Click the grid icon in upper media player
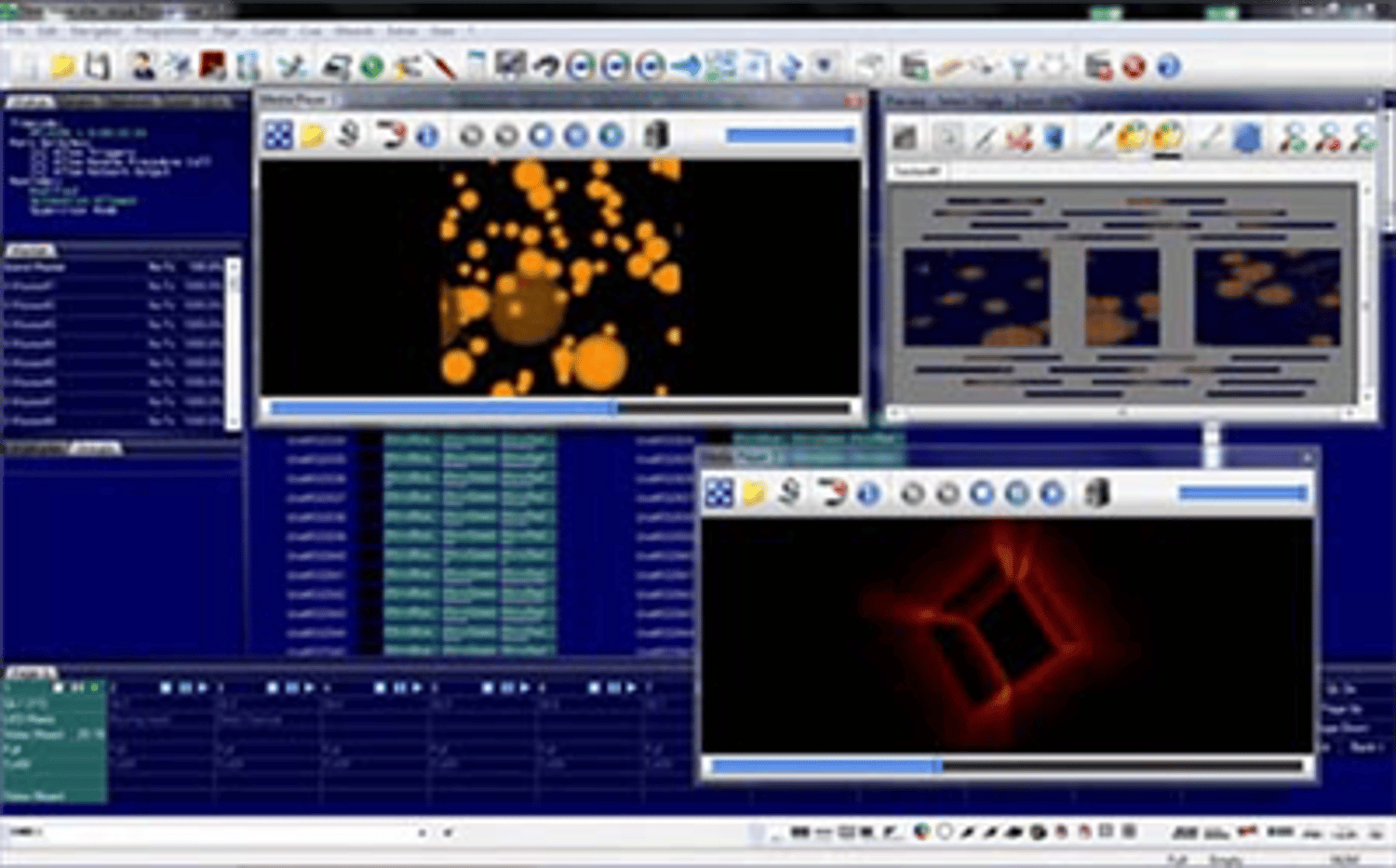 pos(277,136)
